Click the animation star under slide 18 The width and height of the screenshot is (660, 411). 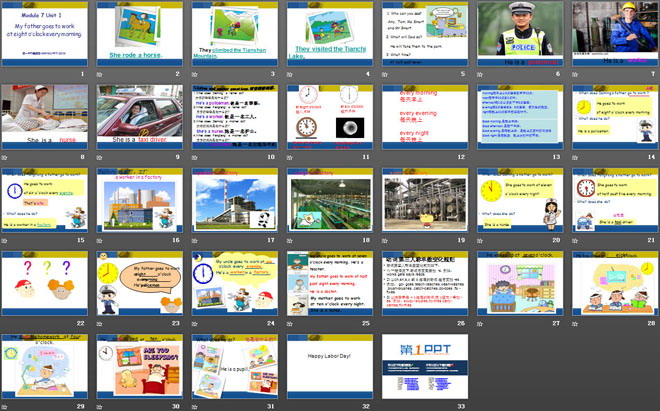click(x=290, y=240)
